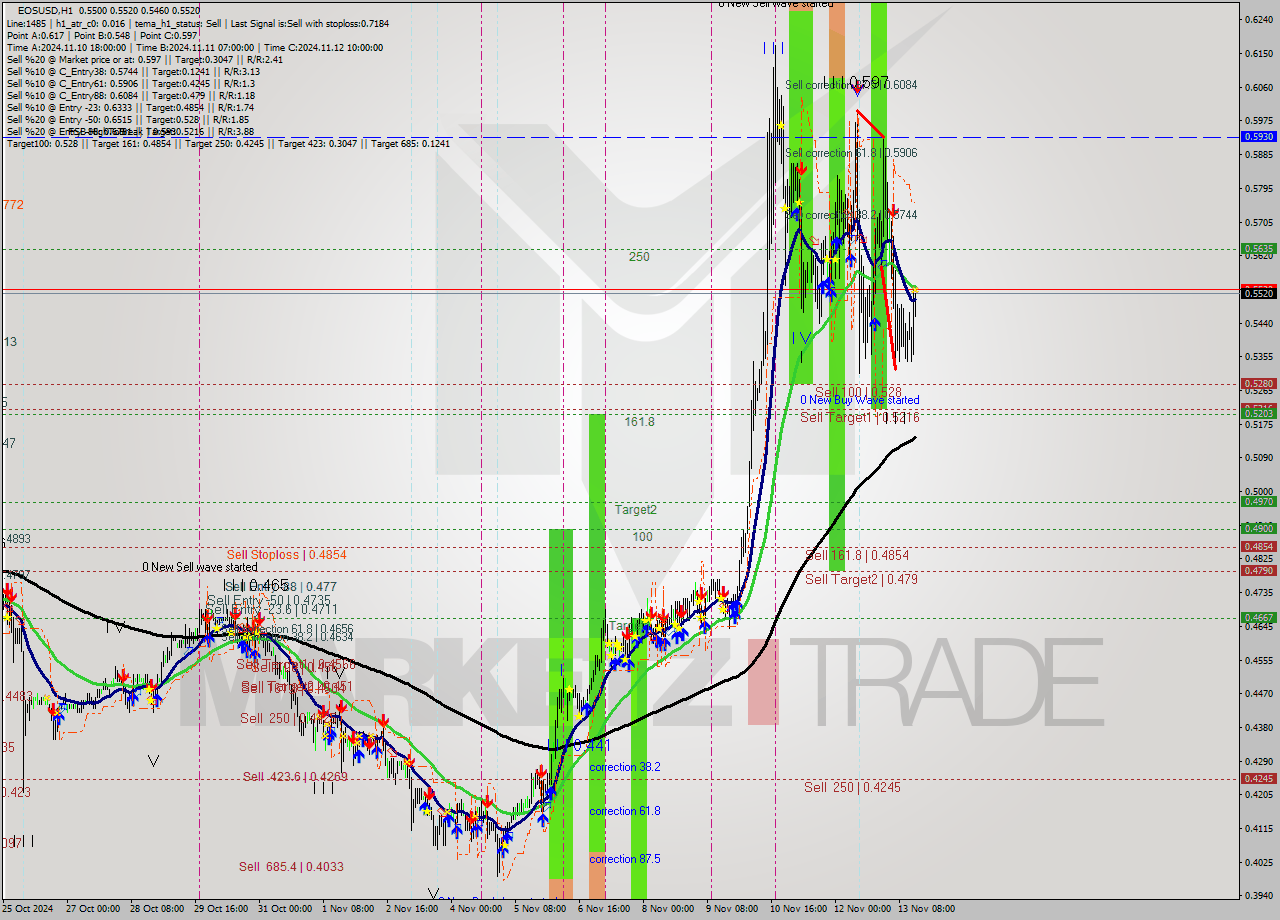Click the blue 0.5930 price tag
1280x920 pixels.
point(1258,136)
